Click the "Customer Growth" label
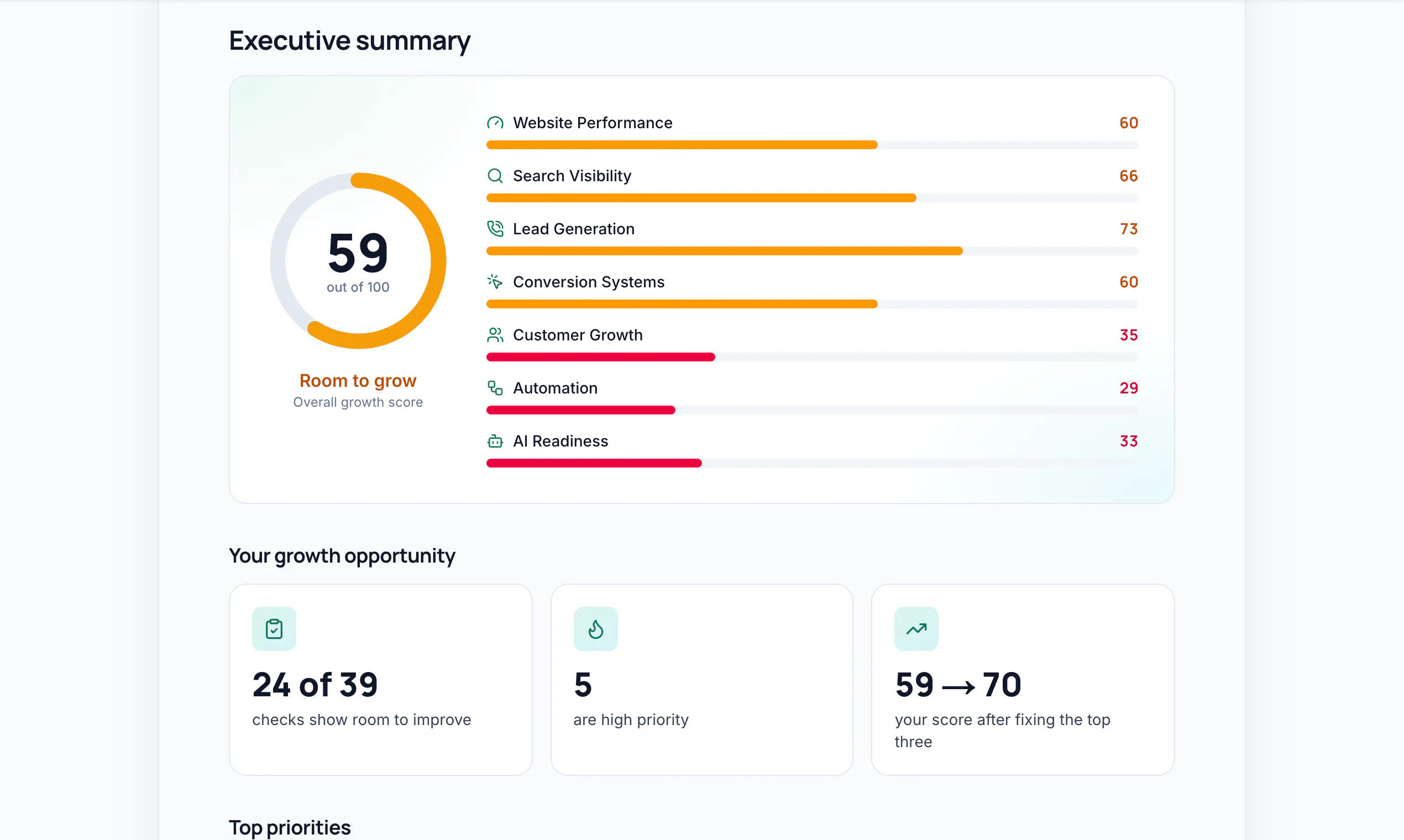Screen dimensions: 1404x840 (578, 335)
